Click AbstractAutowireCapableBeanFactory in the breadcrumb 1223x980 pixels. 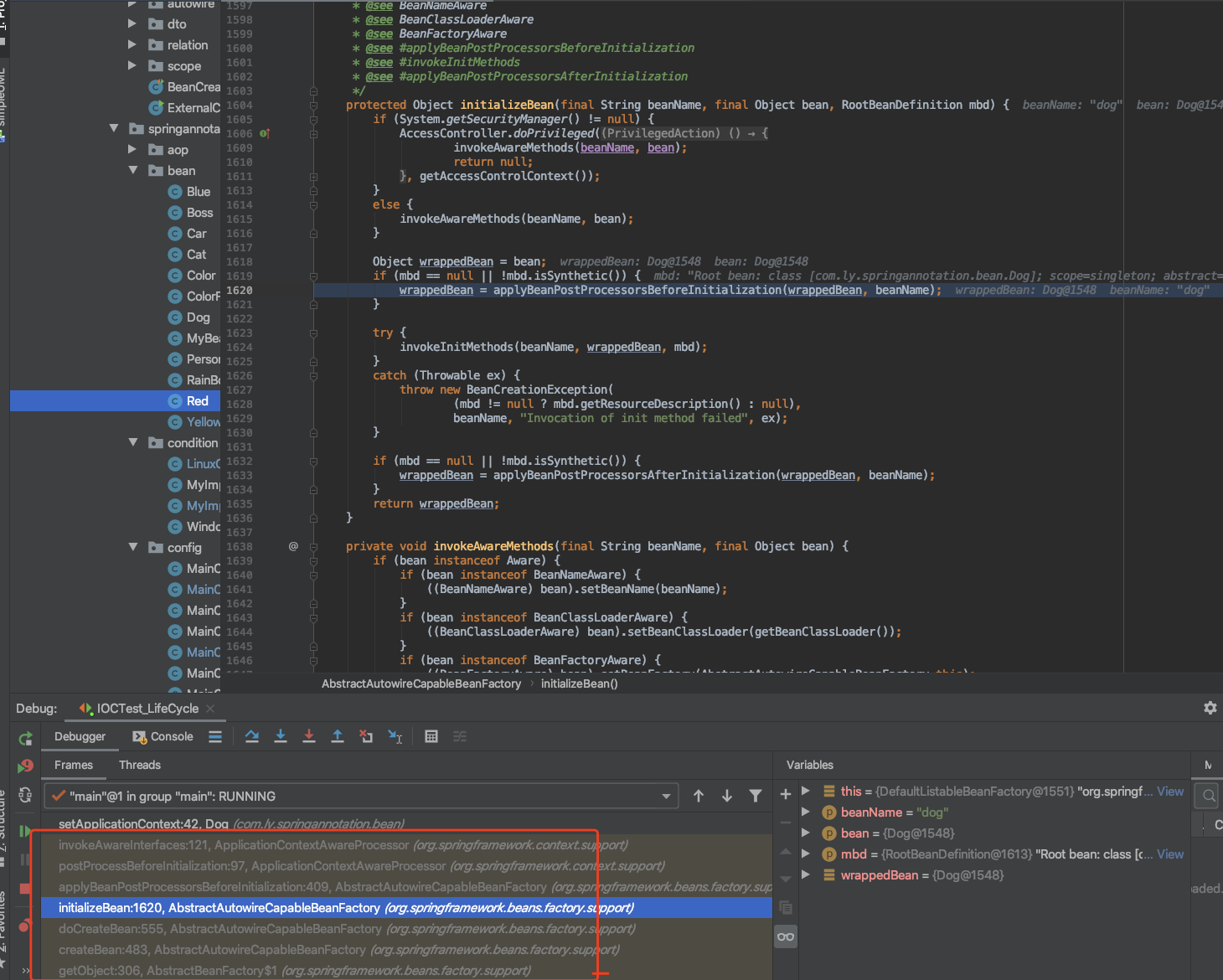tap(421, 683)
